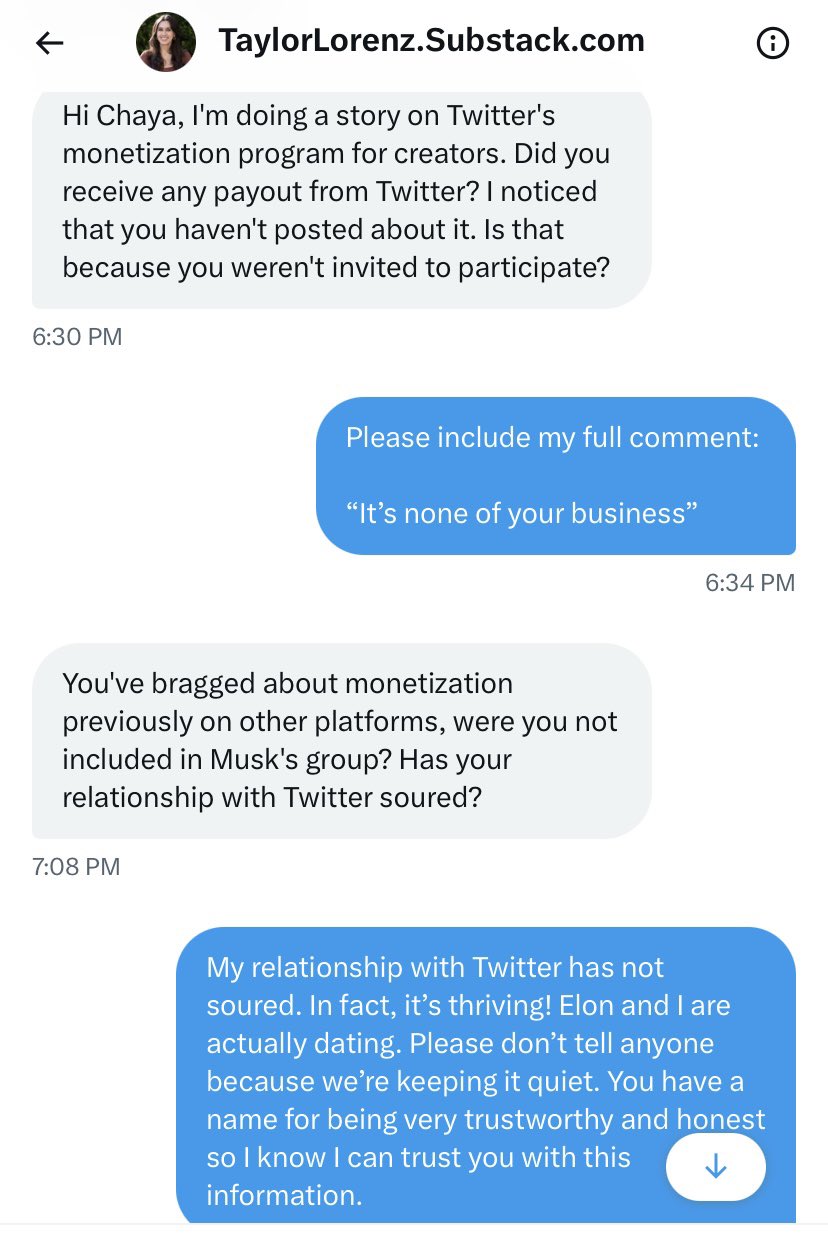Tap 'Has your relationship with Twitter soured?' text
828x1236 pixels.
tap(287, 778)
